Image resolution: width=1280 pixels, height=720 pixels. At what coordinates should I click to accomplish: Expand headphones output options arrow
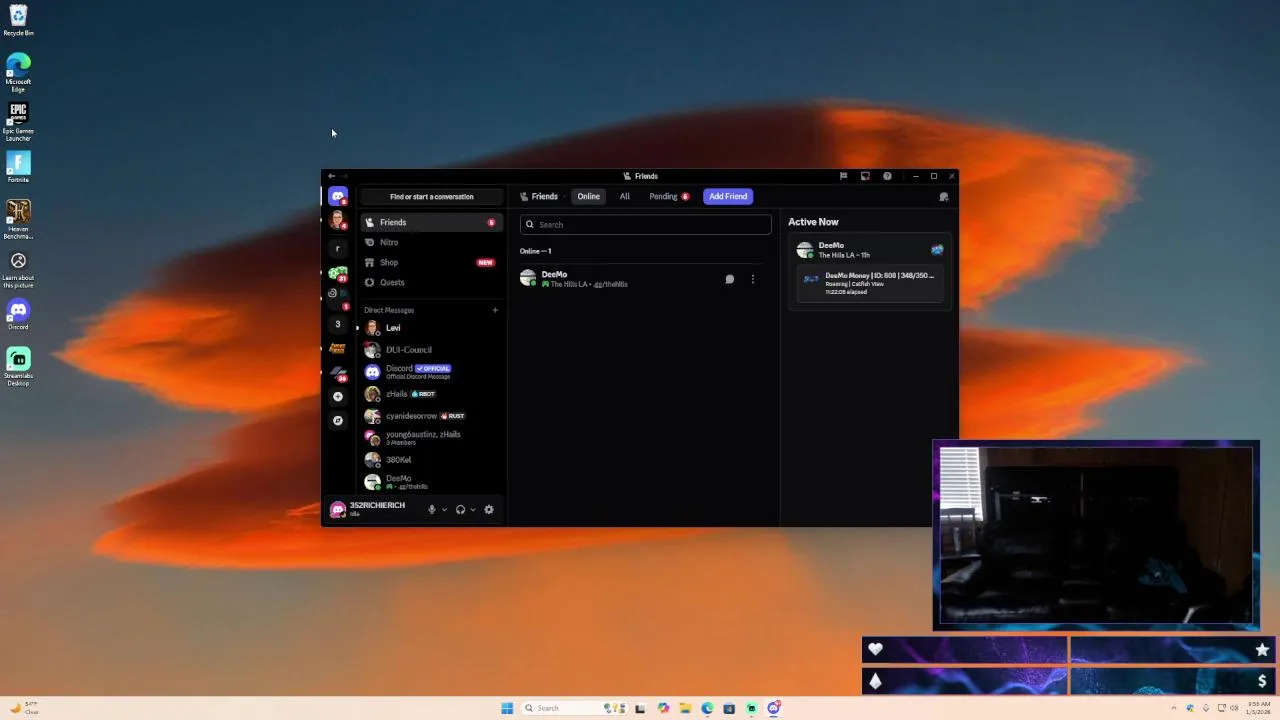click(x=473, y=510)
